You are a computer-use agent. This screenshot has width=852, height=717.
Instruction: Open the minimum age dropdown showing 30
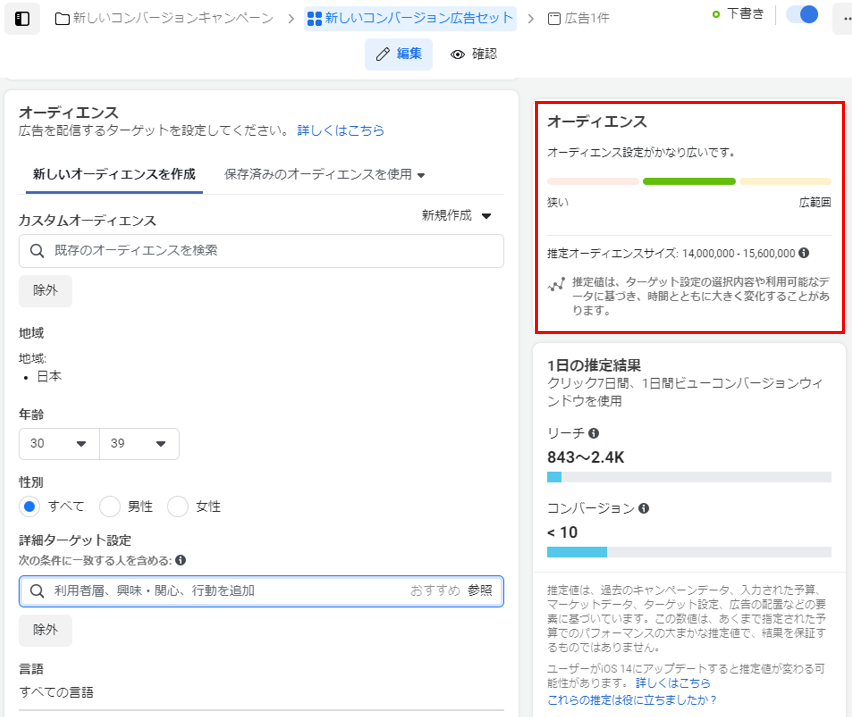[59, 444]
